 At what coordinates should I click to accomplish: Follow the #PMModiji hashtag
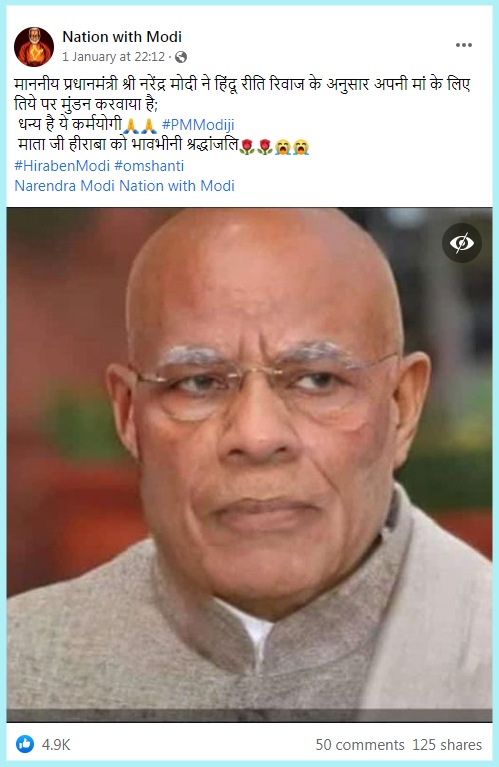(x=198, y=125)
